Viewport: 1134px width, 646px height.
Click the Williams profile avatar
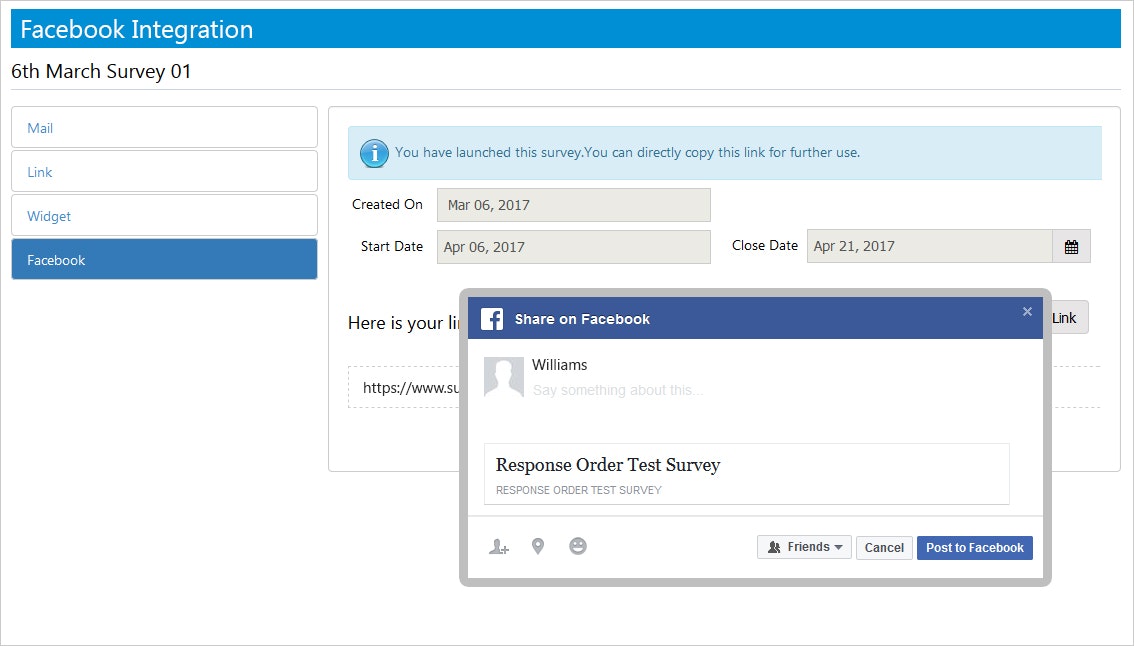coord(503,376)
